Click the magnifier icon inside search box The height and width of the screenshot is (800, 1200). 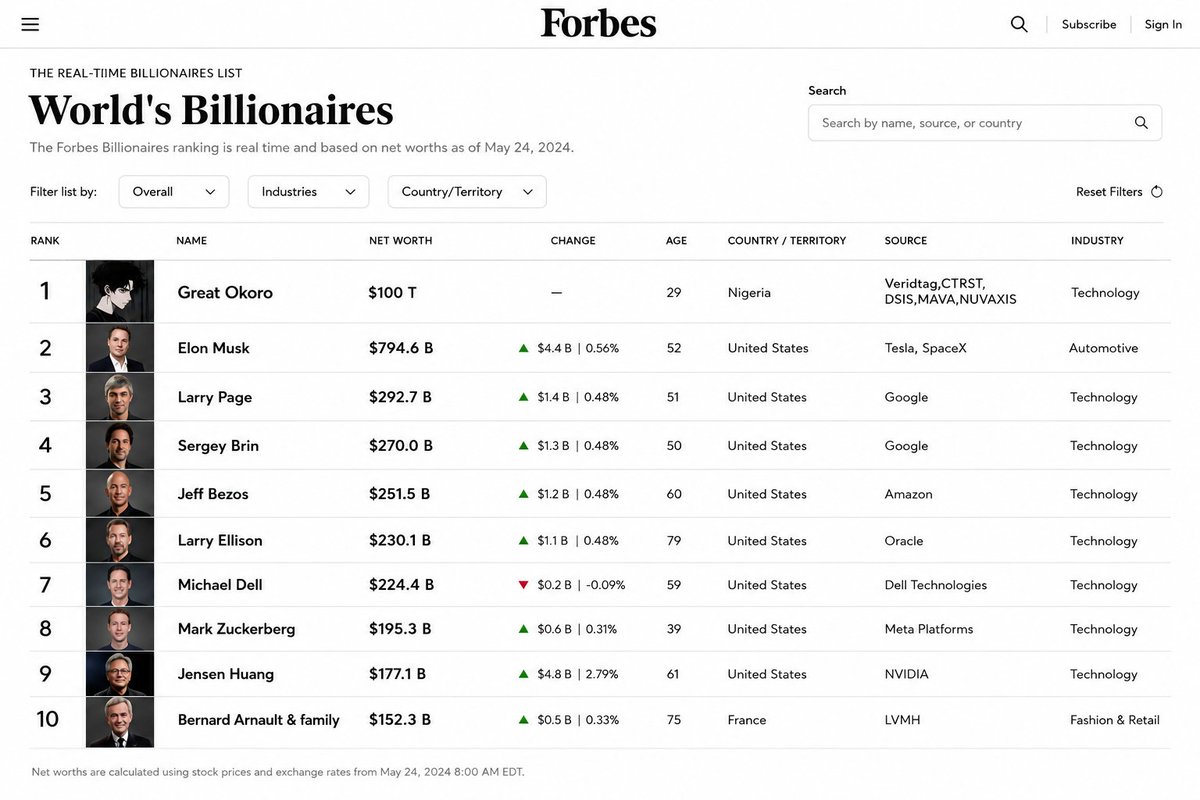(1141, 123)
